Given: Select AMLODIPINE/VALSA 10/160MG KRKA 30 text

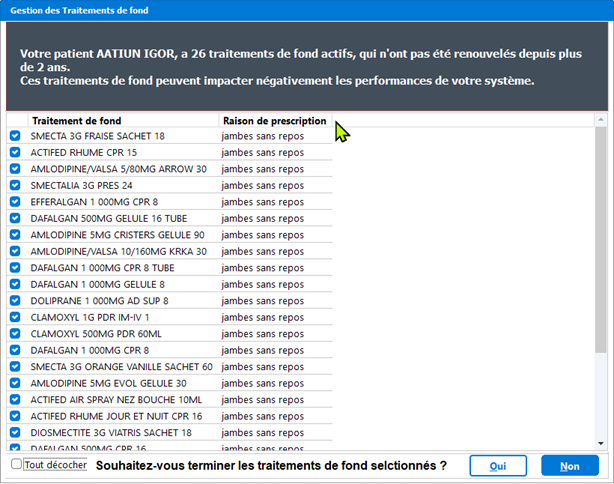Looking at the screenshot, I should pyautogui.click(x=118, y=251).
